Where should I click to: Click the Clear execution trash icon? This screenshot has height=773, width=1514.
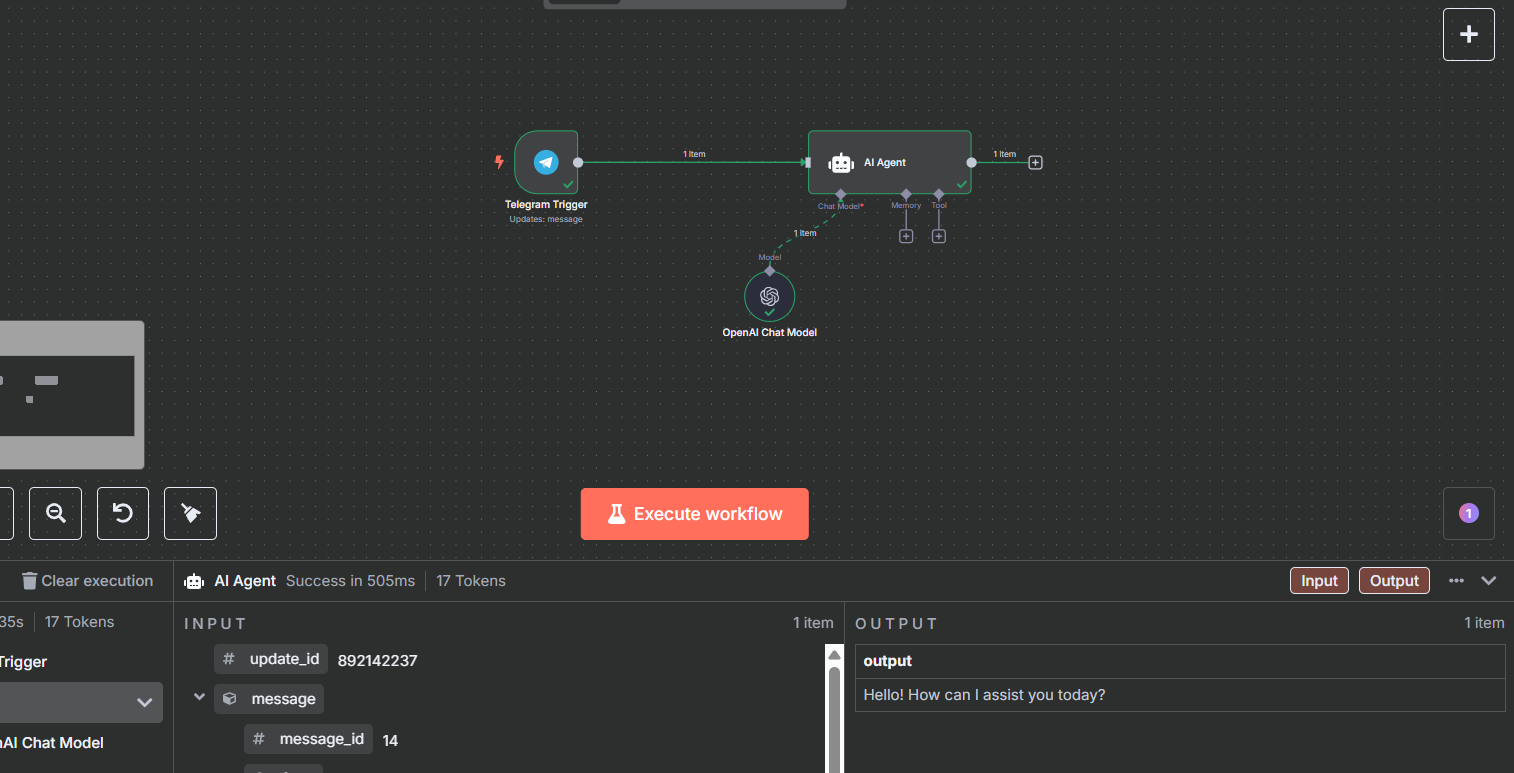point(30,580)
